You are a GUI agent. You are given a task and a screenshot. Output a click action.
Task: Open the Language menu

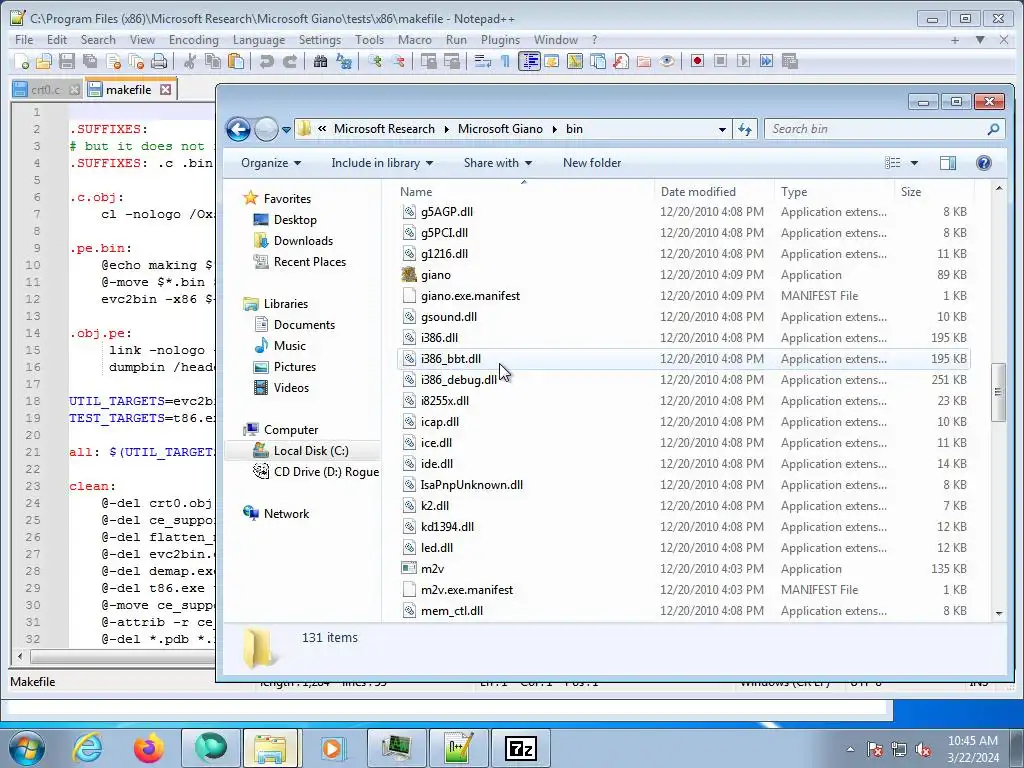[x=259, y=40]
